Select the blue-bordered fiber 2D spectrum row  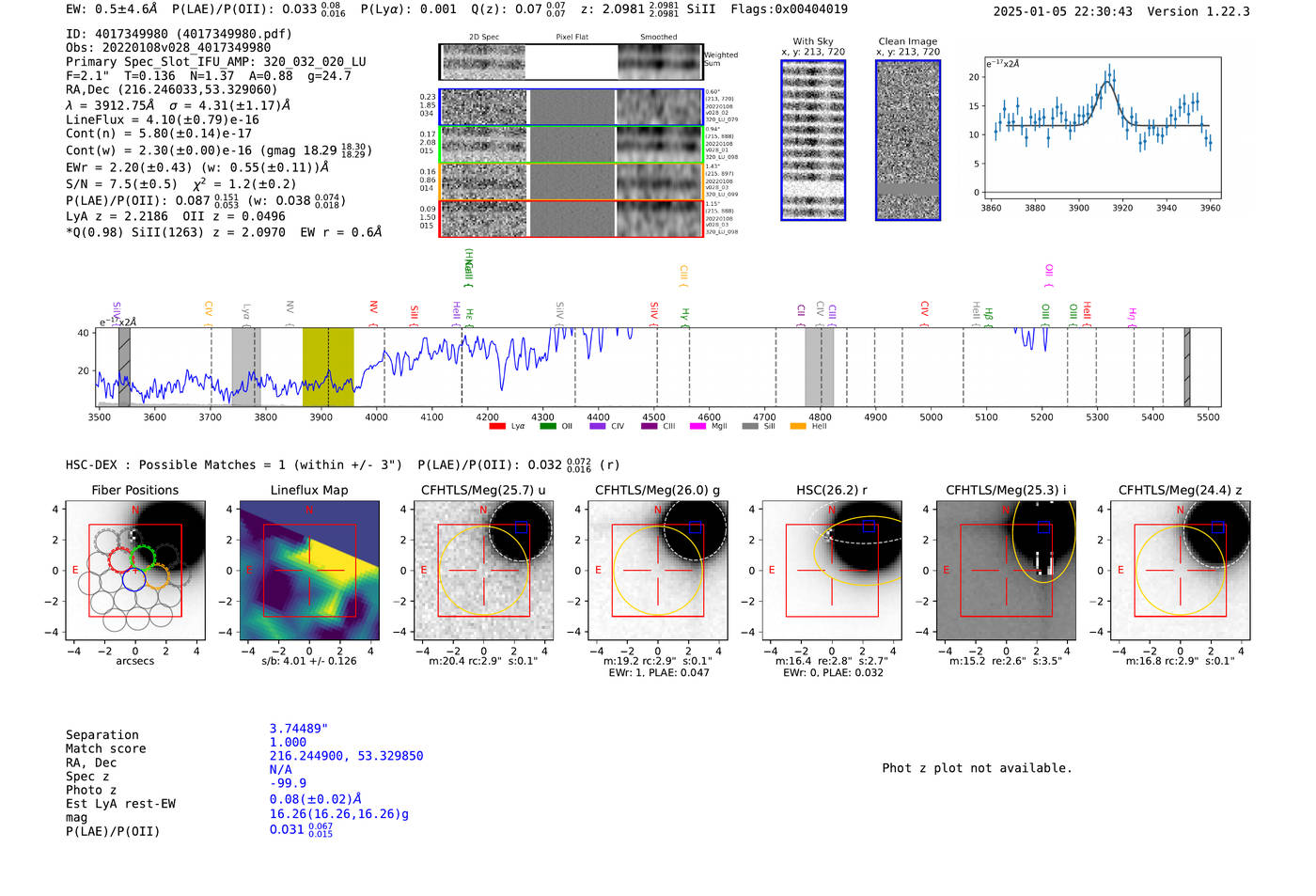click(572, 107)
